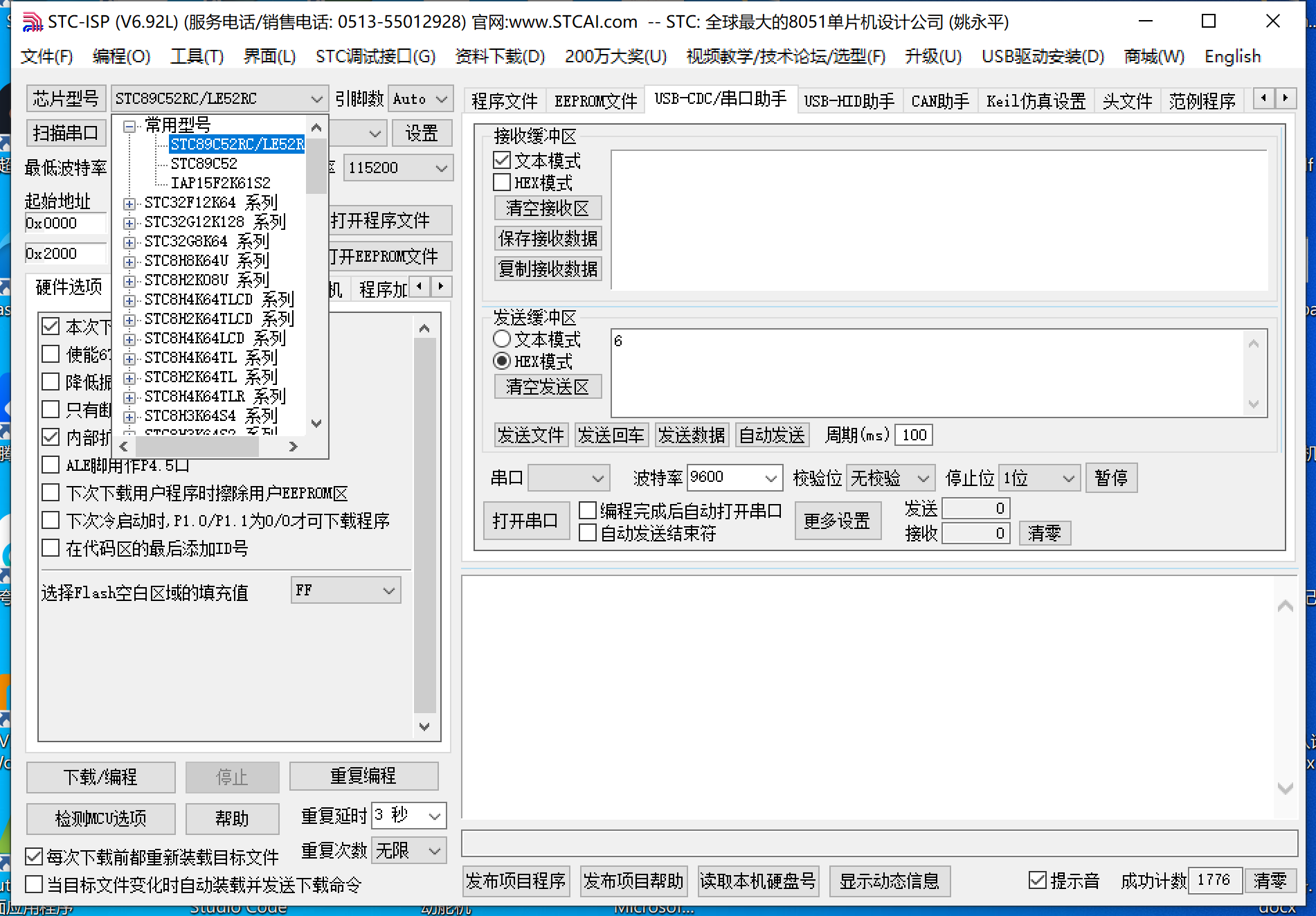
Task: Select 文本模式 radio in send buffer
Action: (x=502, y=339)
